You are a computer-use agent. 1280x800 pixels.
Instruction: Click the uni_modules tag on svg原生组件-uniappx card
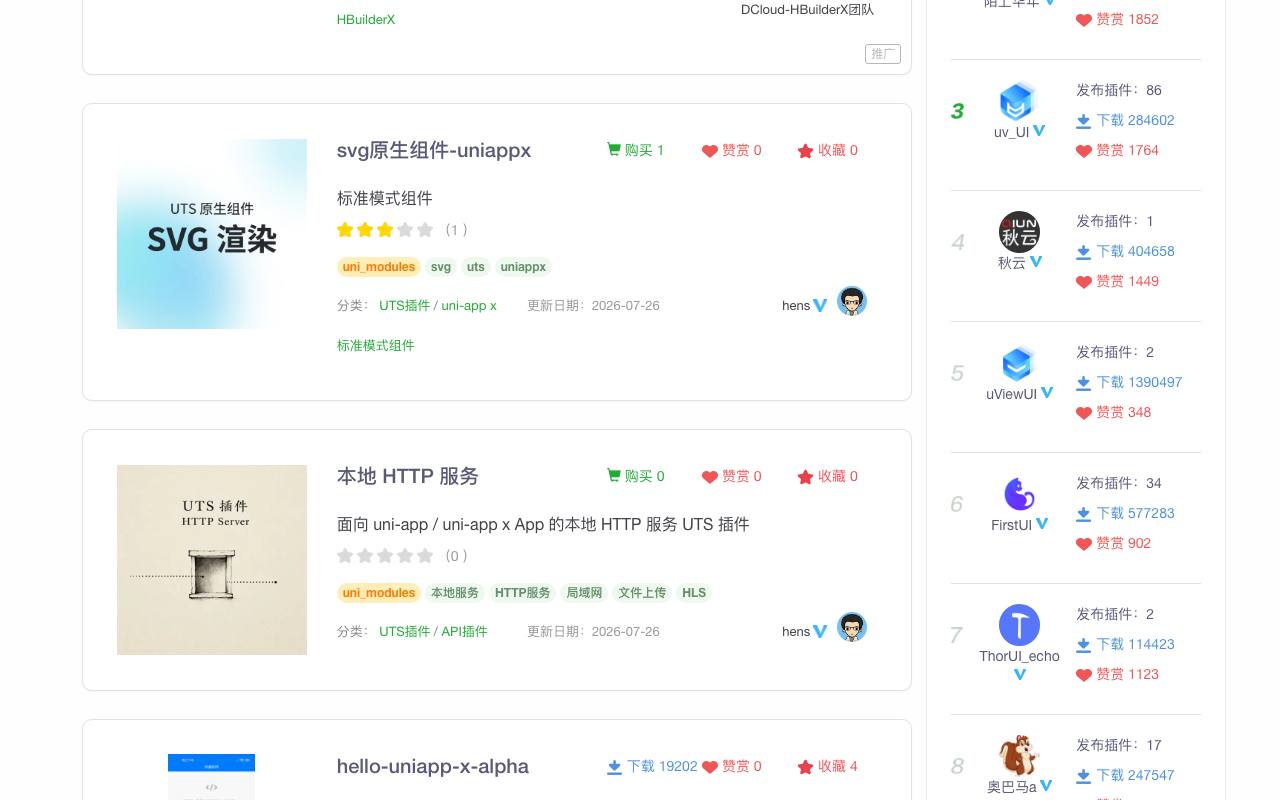click(x=379, y=267)
